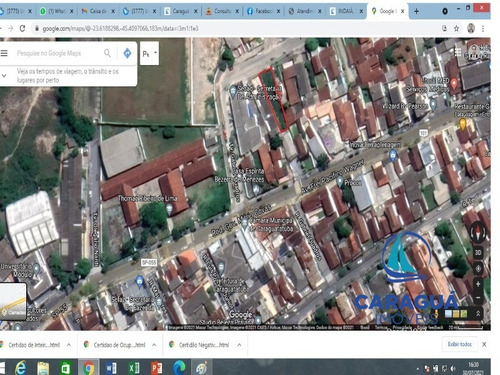Screen dimensions: 500x375
Task: Click the Casa Espírita Bezerra de Menezes marker
Action: click(256, 190)
